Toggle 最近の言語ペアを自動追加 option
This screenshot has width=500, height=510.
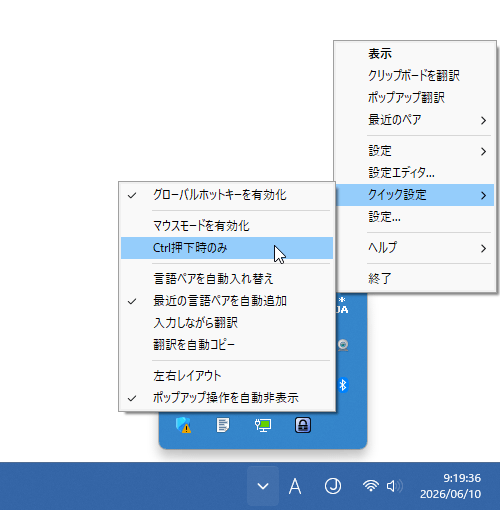pos(227,301)
